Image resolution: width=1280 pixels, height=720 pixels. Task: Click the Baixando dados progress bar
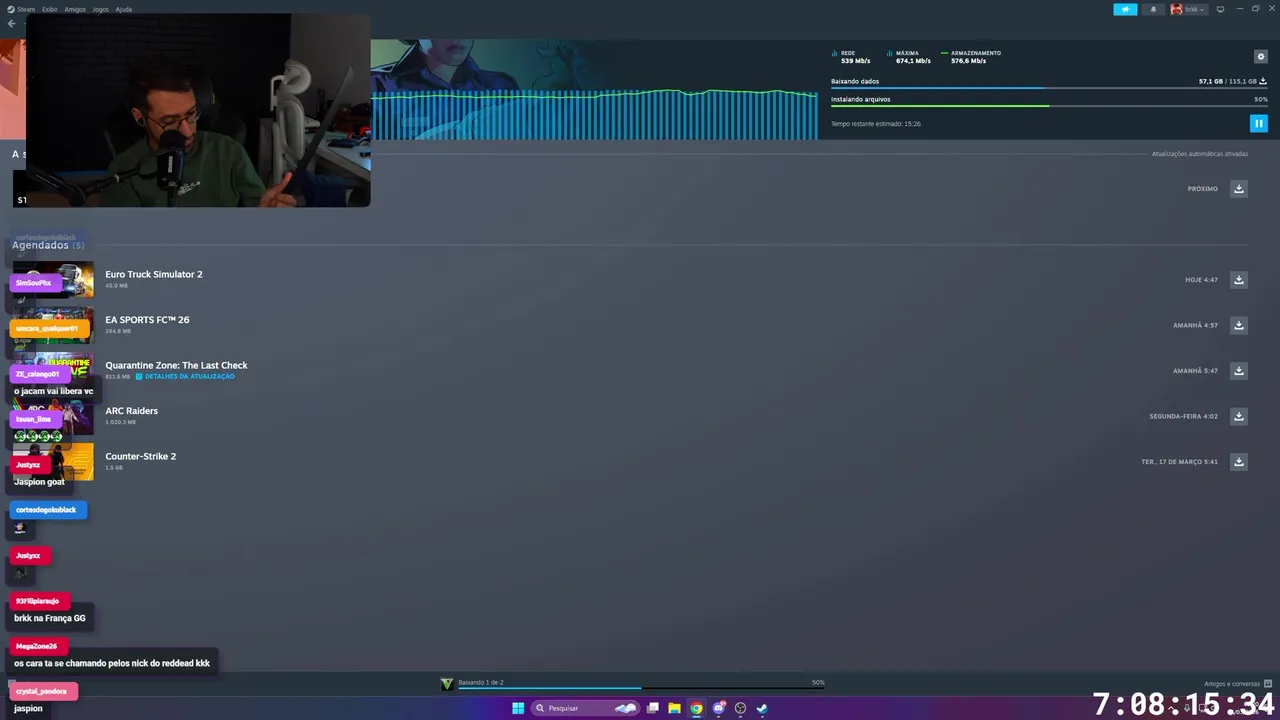[x=1049, y=88]
